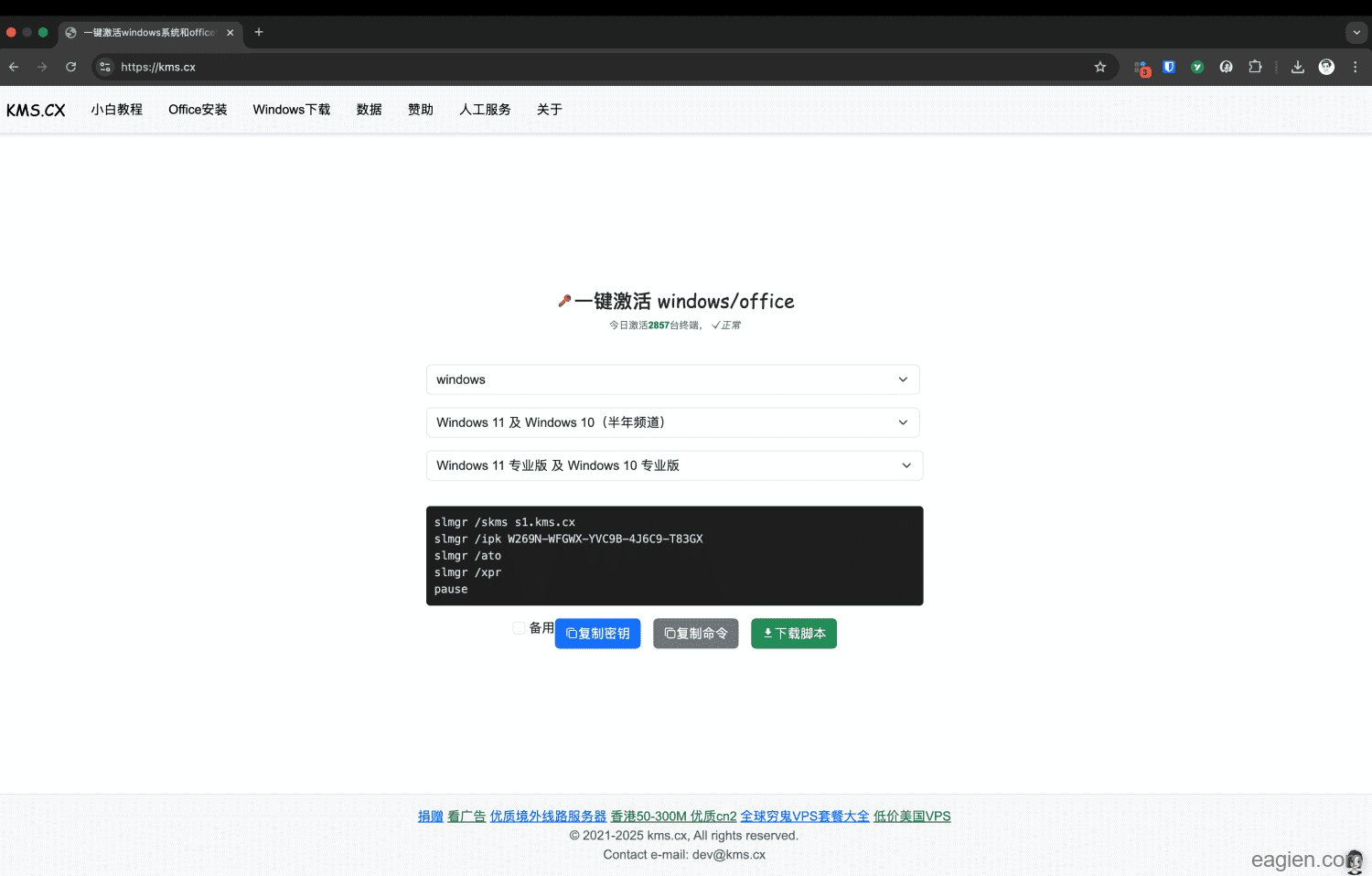Expand the windows product dropdown

(x=672, y=379)
